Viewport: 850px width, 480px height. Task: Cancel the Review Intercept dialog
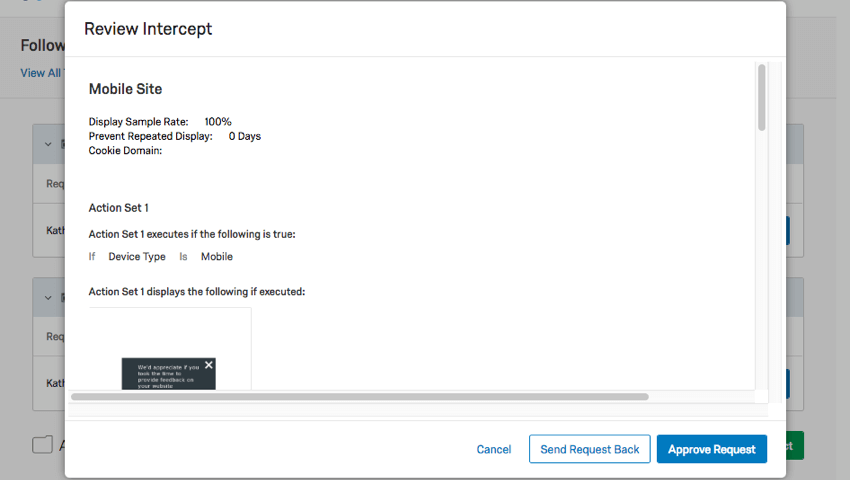coord(494,450)
